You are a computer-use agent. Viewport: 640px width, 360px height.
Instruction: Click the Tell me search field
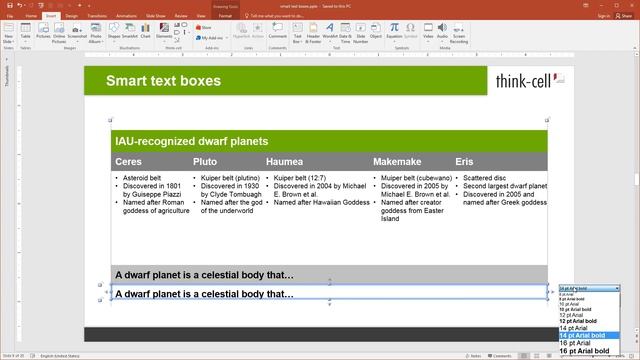tap(274, 16)
